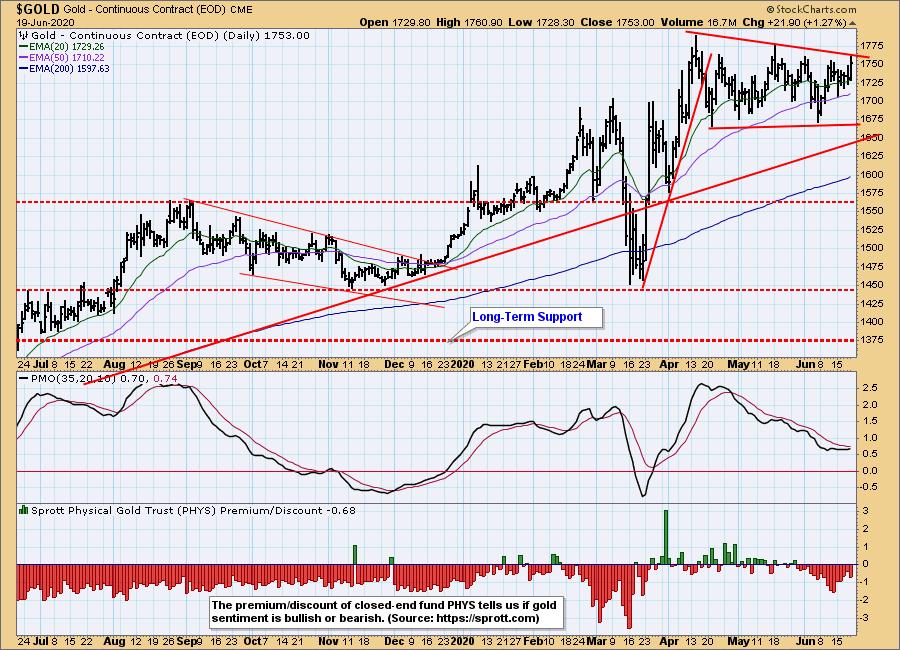This screenshot has height=650, width=900.
Task: Select the EMA(50) 1710.22 legend entry
Action: click(x=62, y=57)
